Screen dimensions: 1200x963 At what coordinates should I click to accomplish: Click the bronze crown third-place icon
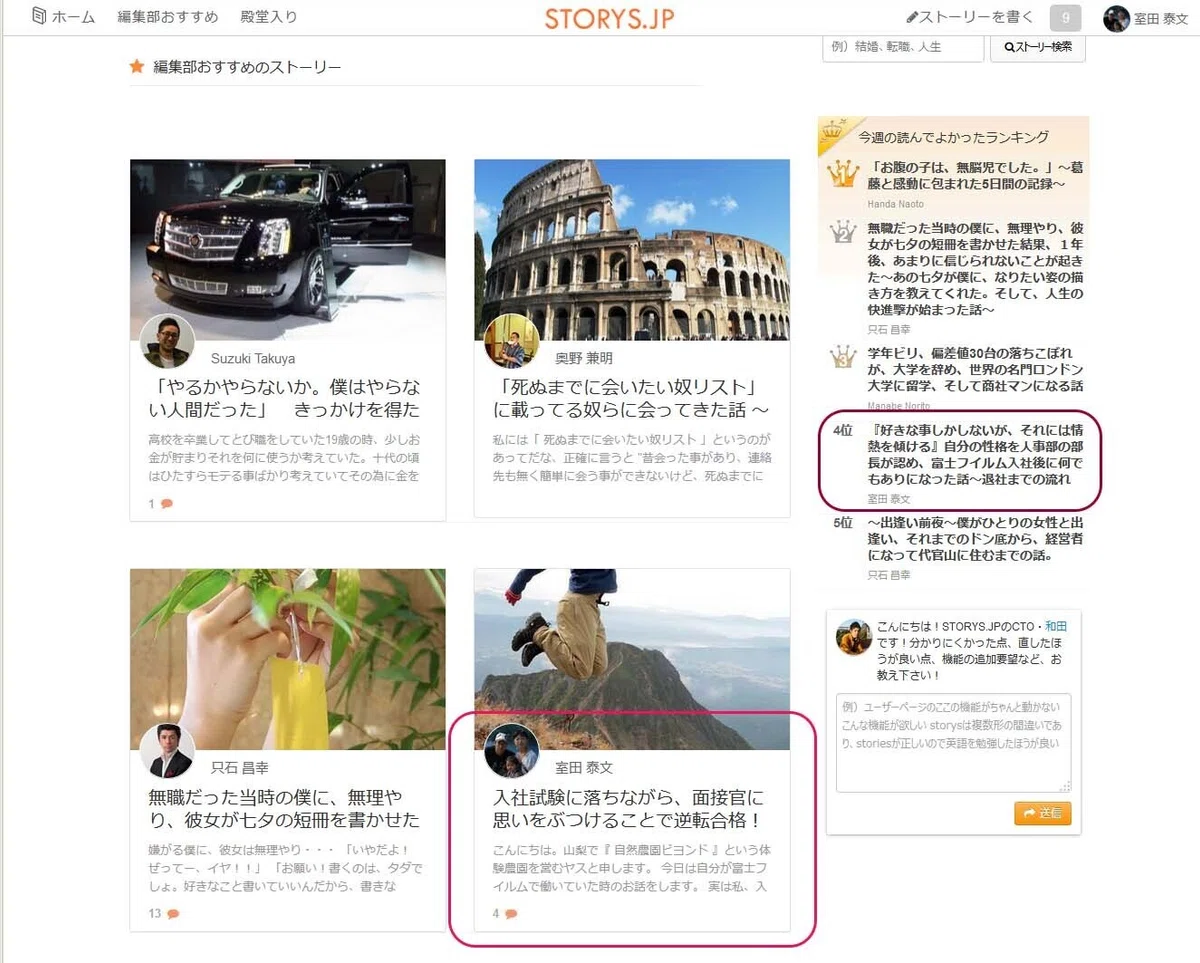pos(845,358)
